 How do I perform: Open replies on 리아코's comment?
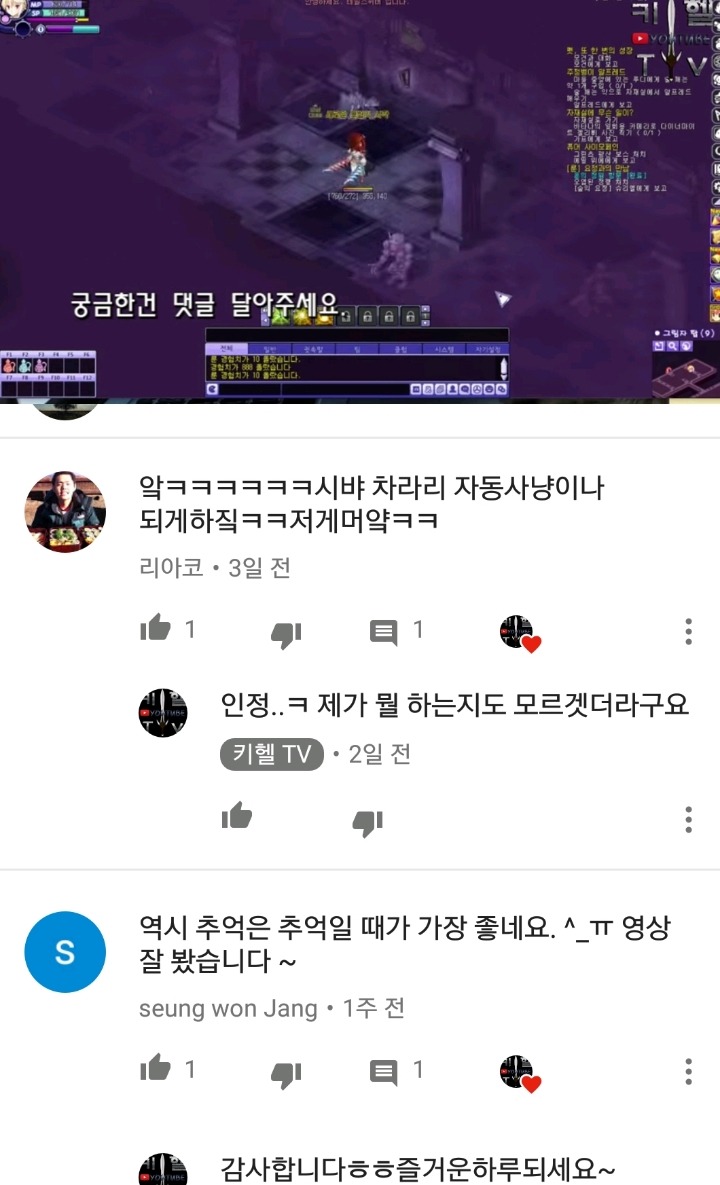point(384,631)
